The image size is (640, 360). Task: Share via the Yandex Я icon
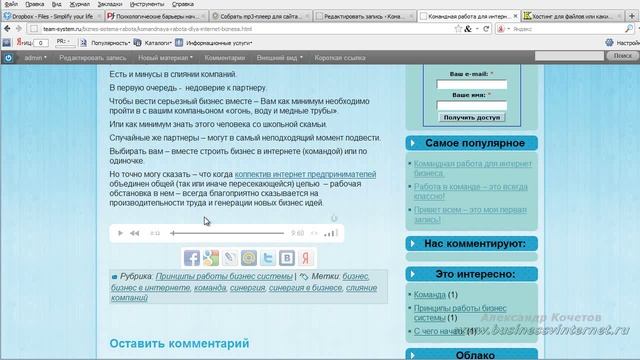(x=306, y=258)
